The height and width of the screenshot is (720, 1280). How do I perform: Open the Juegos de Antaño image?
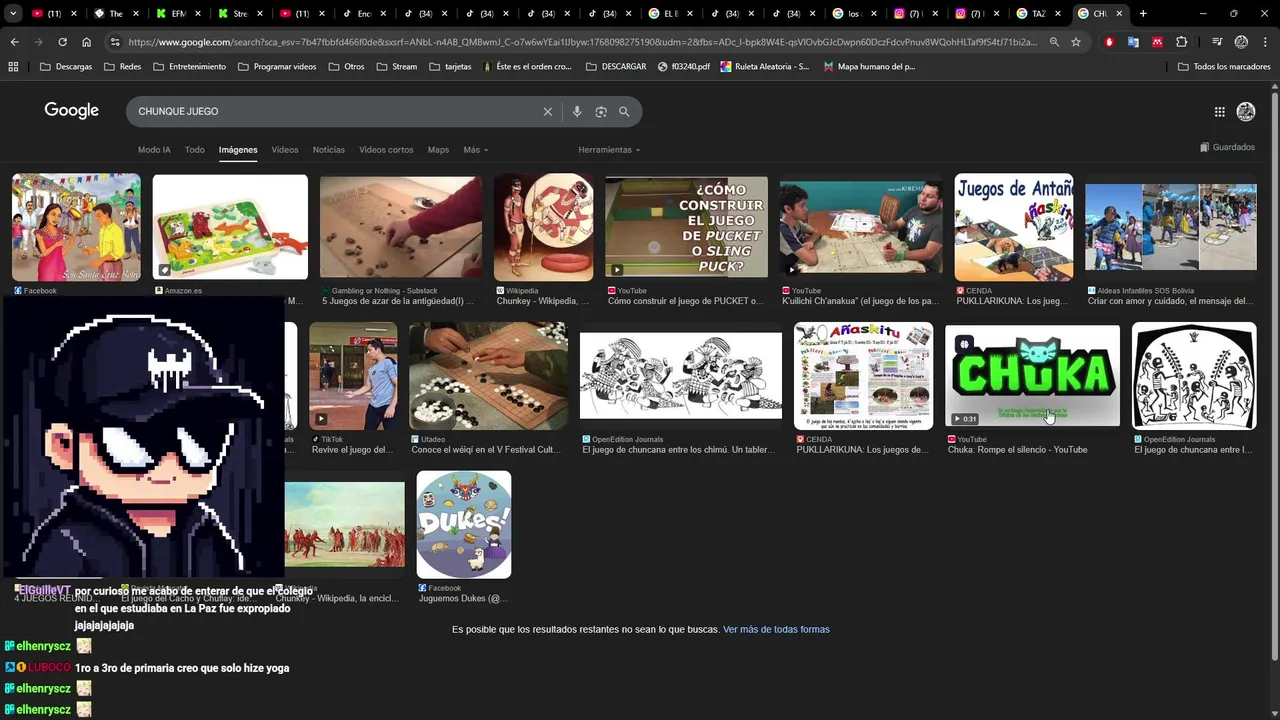coord(1014,227)
